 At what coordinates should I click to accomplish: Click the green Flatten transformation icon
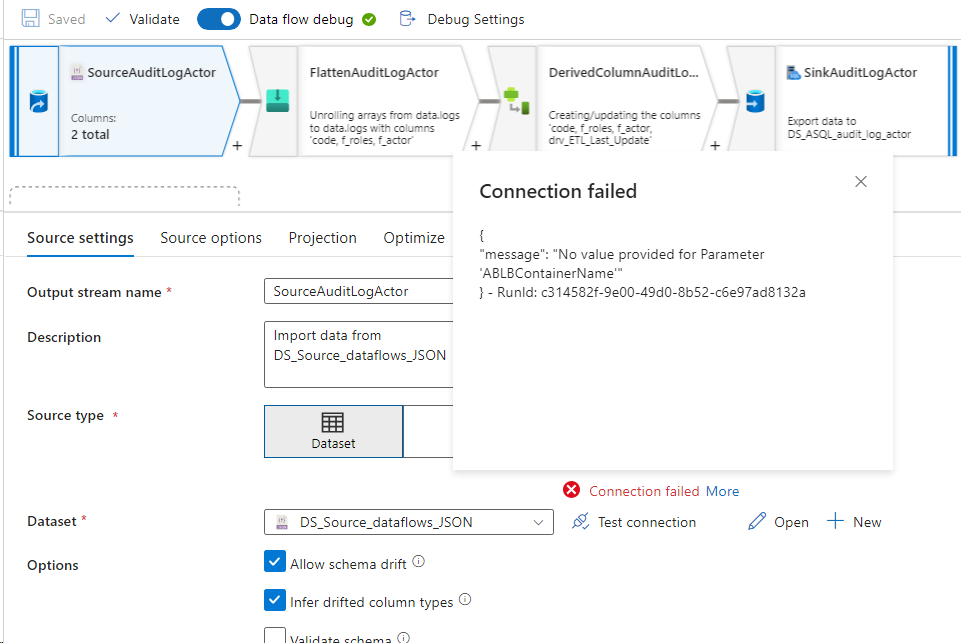[x=278, y=99]
